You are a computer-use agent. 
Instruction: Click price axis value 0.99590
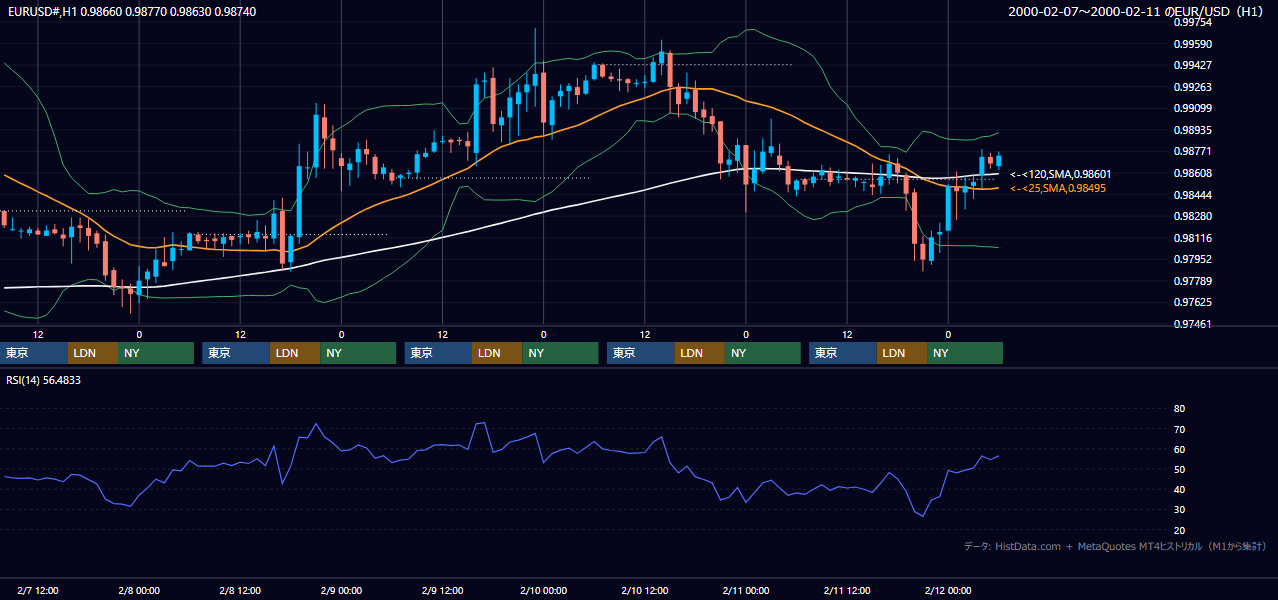(1192, 44)
